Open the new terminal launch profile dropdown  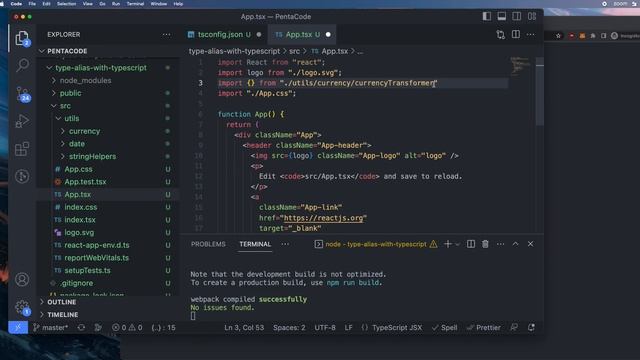(457, 244)
